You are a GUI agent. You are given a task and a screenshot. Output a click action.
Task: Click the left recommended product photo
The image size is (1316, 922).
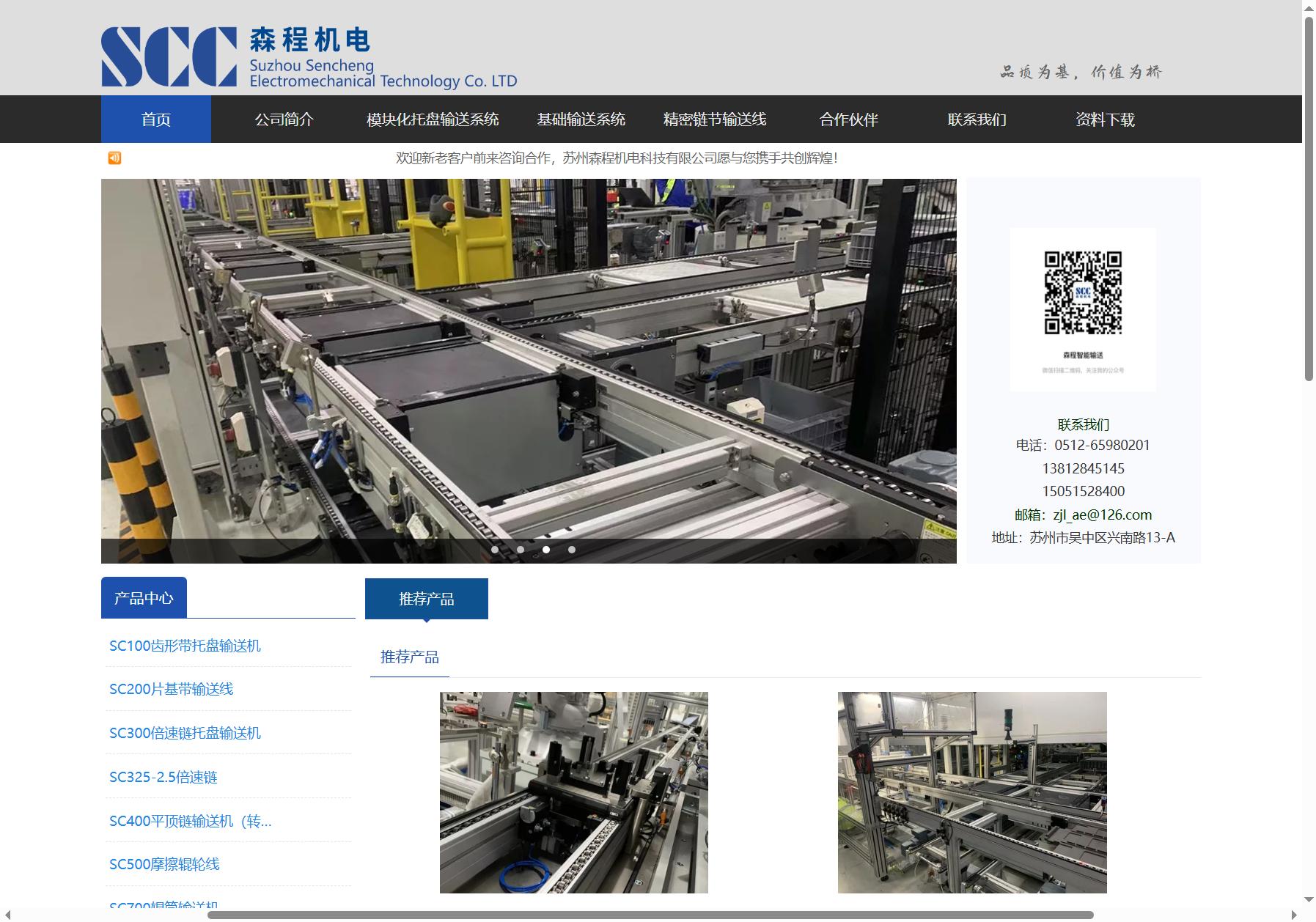coord(574,792)
